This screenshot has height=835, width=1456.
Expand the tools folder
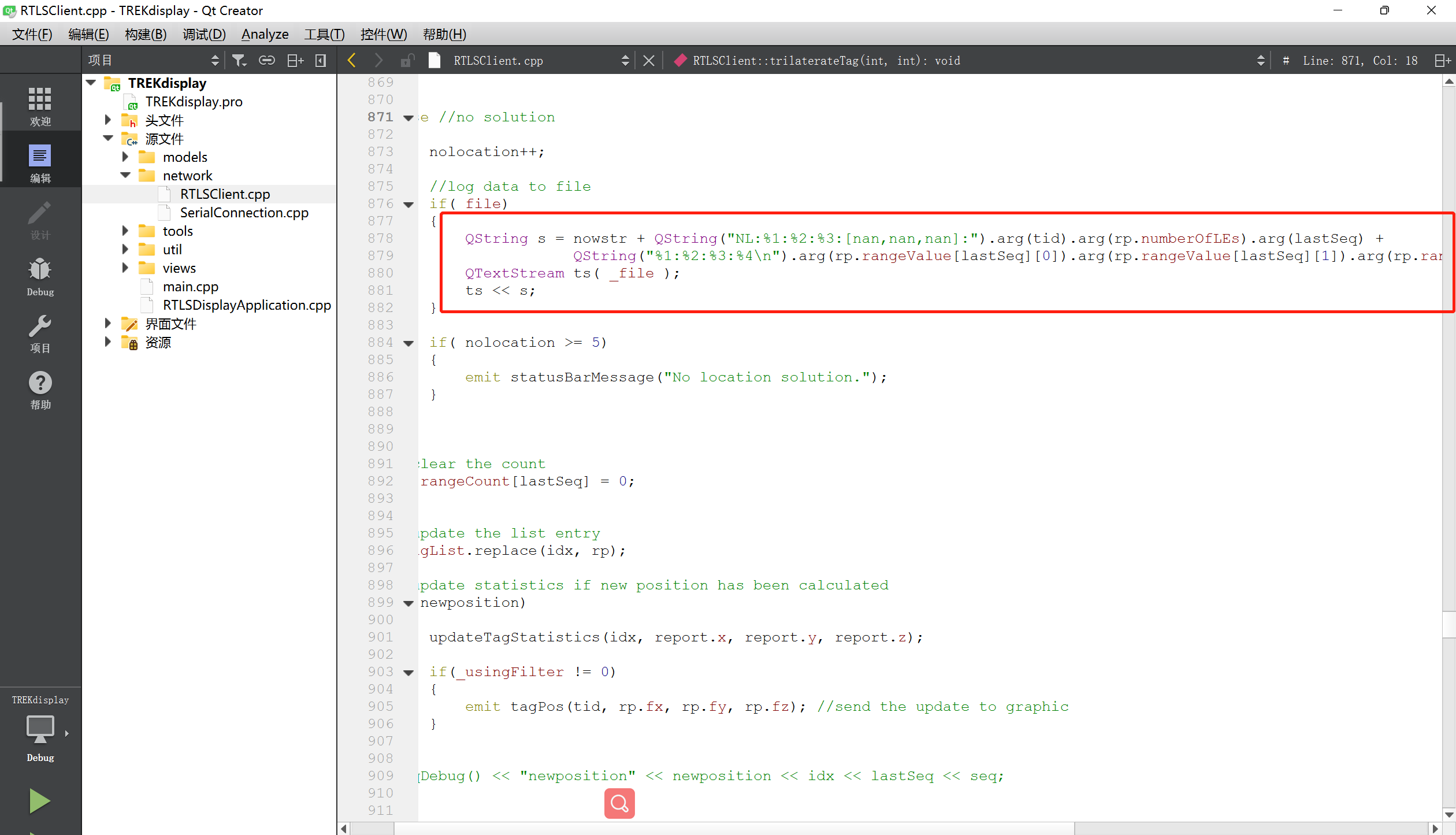click(x=125, y=231)
